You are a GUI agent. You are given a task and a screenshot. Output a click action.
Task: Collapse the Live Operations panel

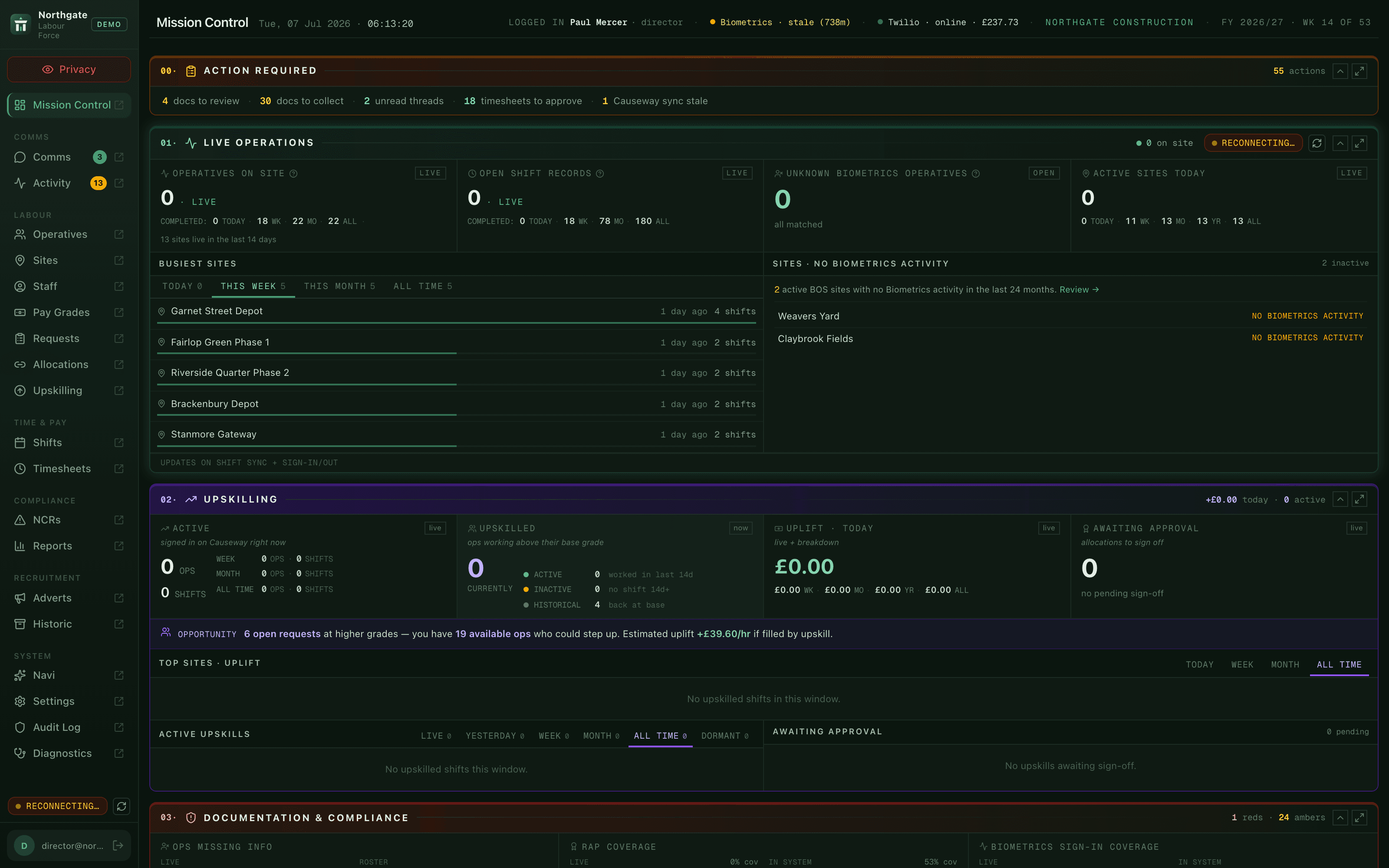1340,143
